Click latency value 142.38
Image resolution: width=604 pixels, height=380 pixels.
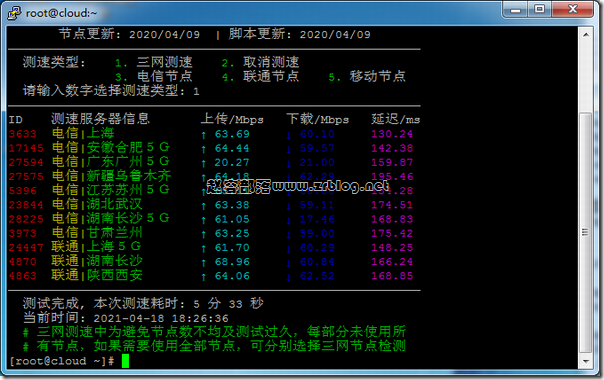point(392,148)
